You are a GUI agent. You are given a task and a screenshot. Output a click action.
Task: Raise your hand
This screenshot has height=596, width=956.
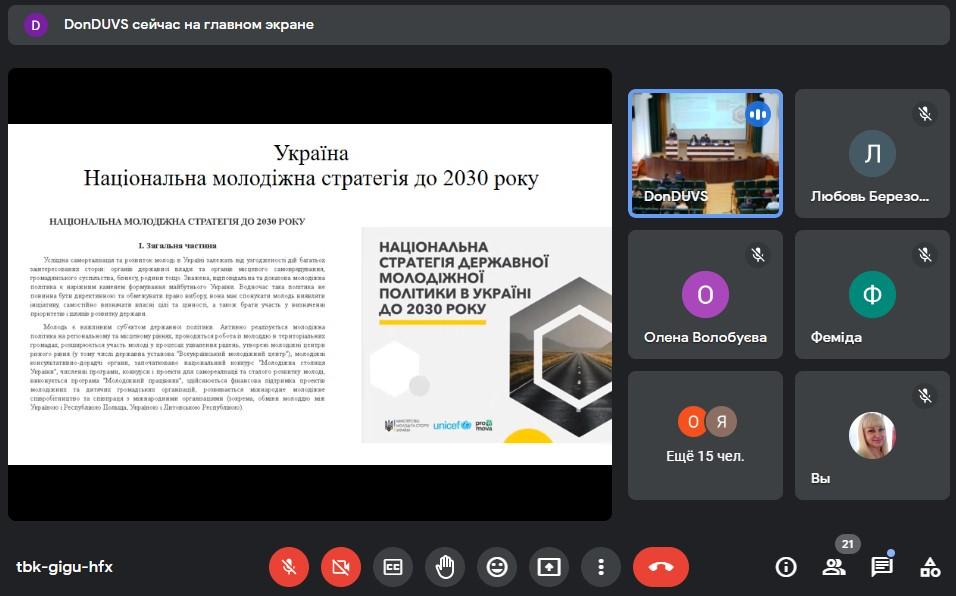click(x=445, y=567)
